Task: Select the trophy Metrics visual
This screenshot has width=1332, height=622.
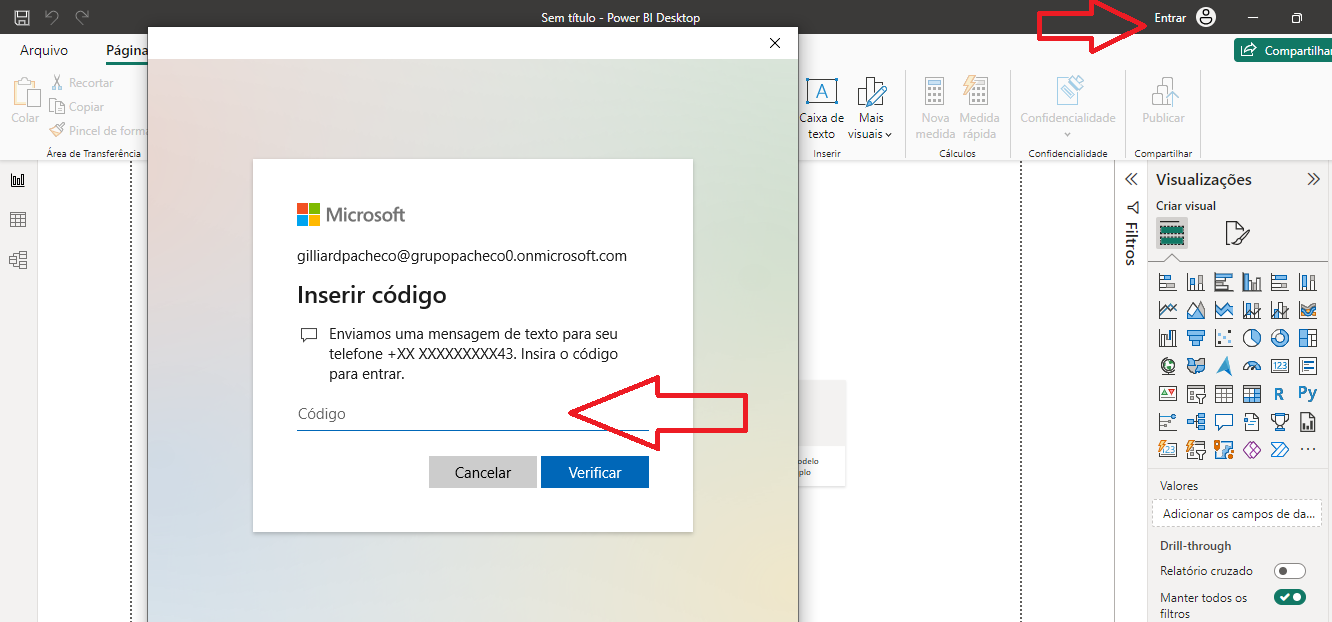Action: [x=1279, y=422]
